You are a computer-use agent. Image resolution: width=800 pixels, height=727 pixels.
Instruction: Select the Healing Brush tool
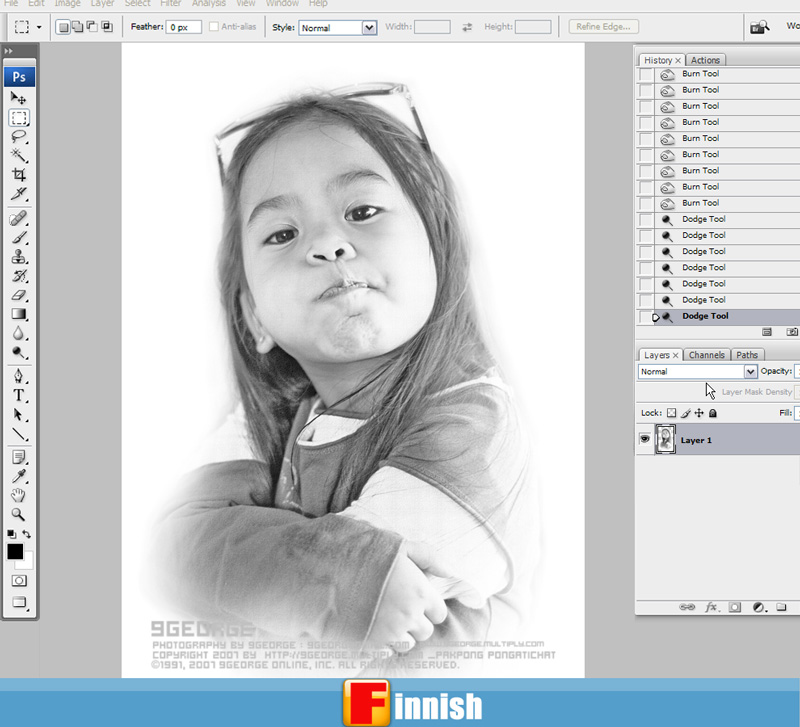[18, 219]
